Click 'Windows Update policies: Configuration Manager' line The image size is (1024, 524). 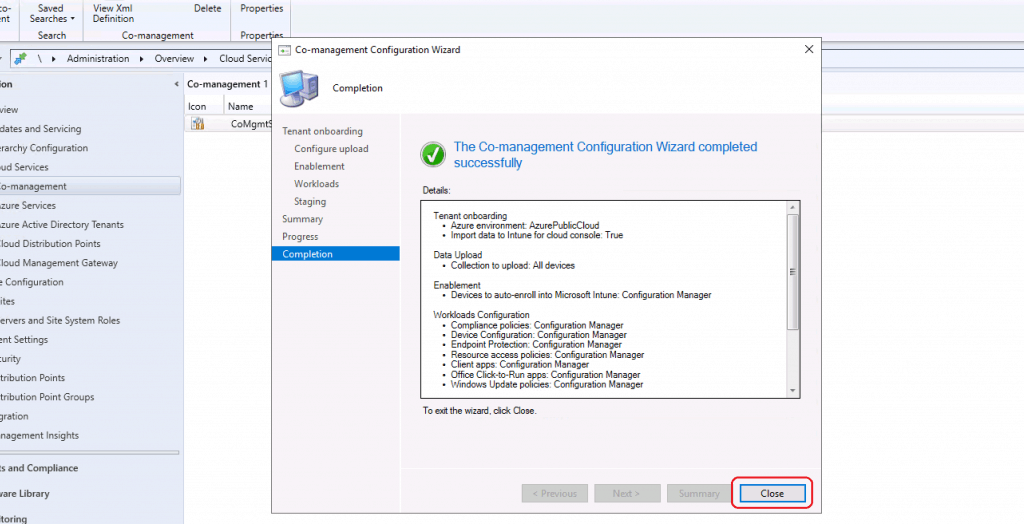tap(547, 384)
